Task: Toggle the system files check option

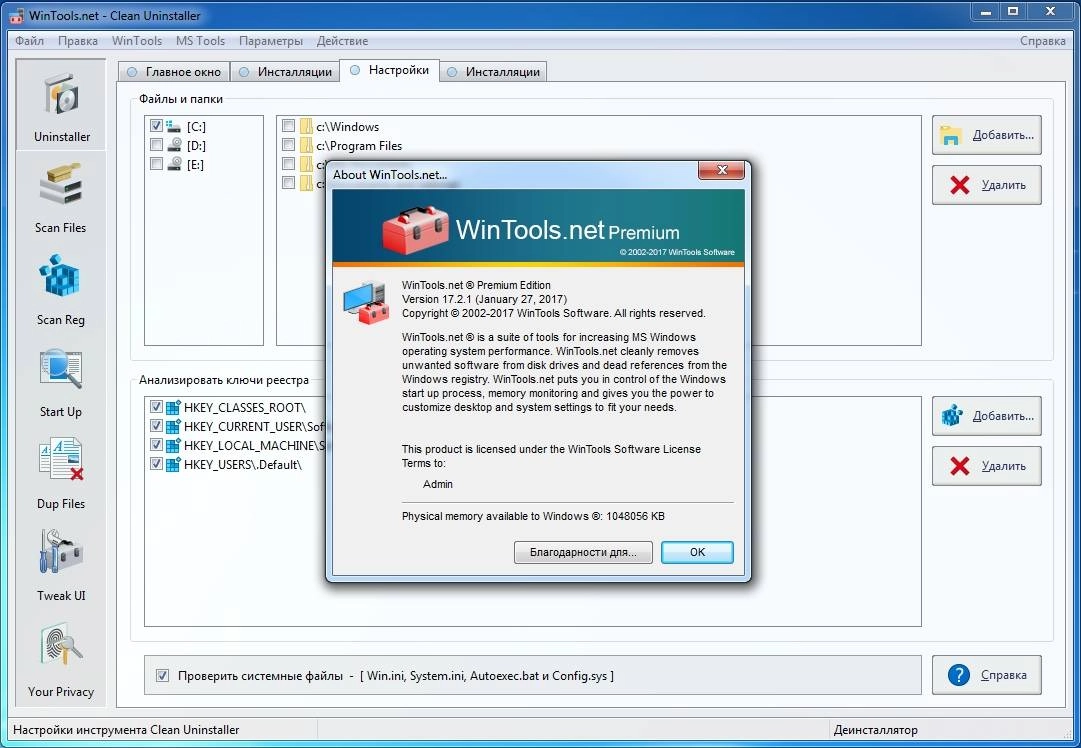Action: coord(162,676)
